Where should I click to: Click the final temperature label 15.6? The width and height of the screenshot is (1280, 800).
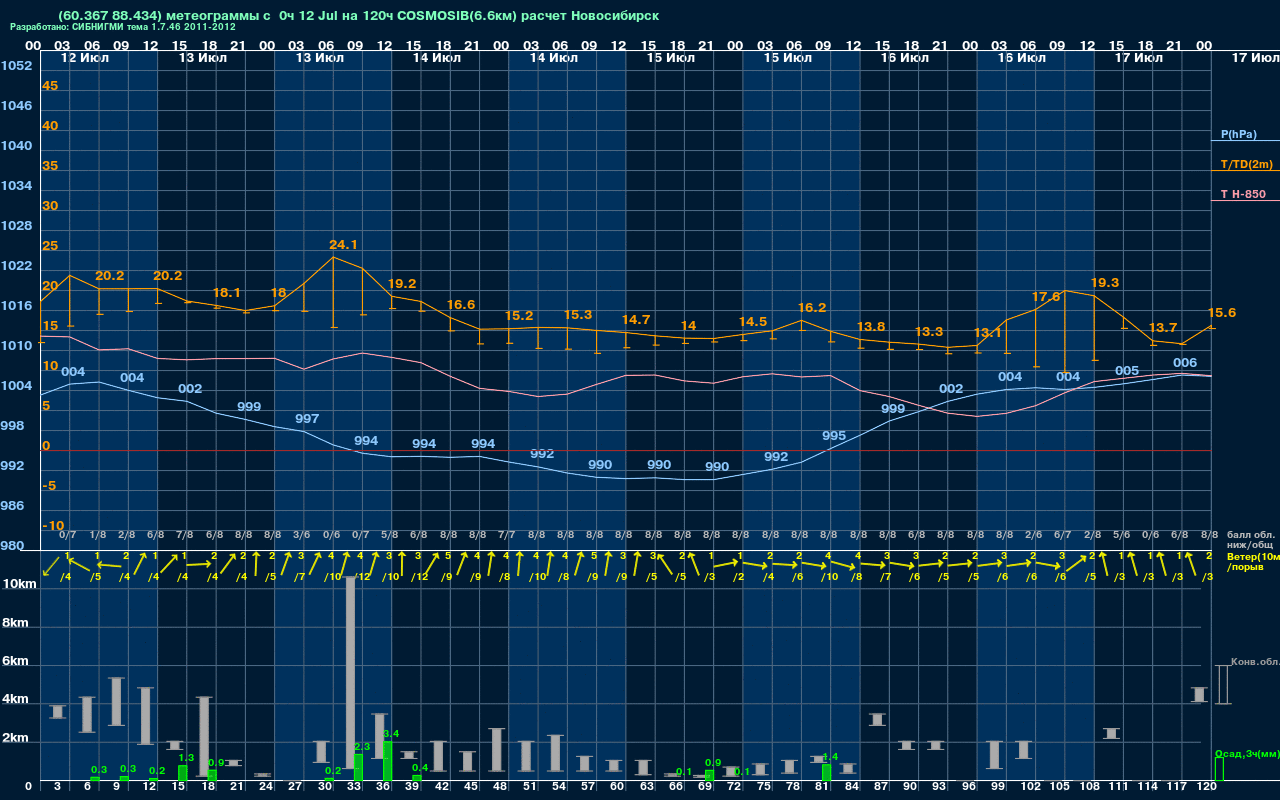coord(1222,313)
